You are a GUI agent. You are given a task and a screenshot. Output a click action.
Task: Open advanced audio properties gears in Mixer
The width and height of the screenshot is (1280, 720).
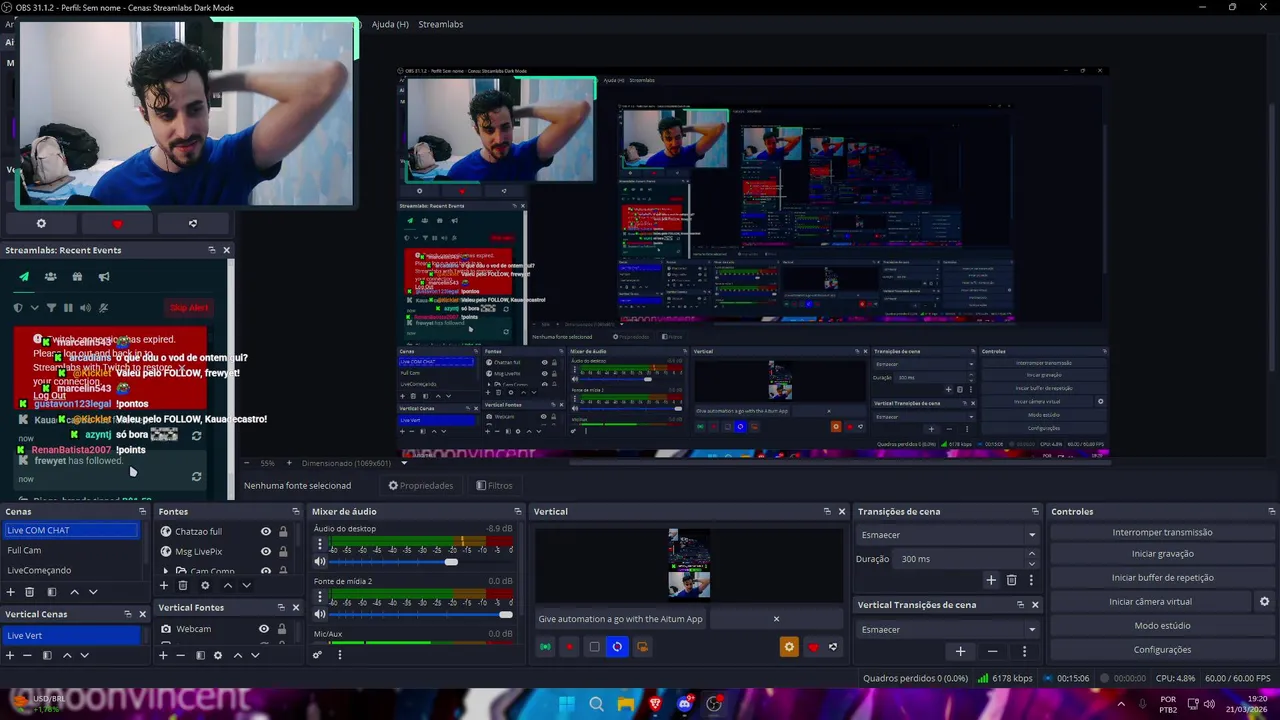pyautogui.click(x=317, y=655)
